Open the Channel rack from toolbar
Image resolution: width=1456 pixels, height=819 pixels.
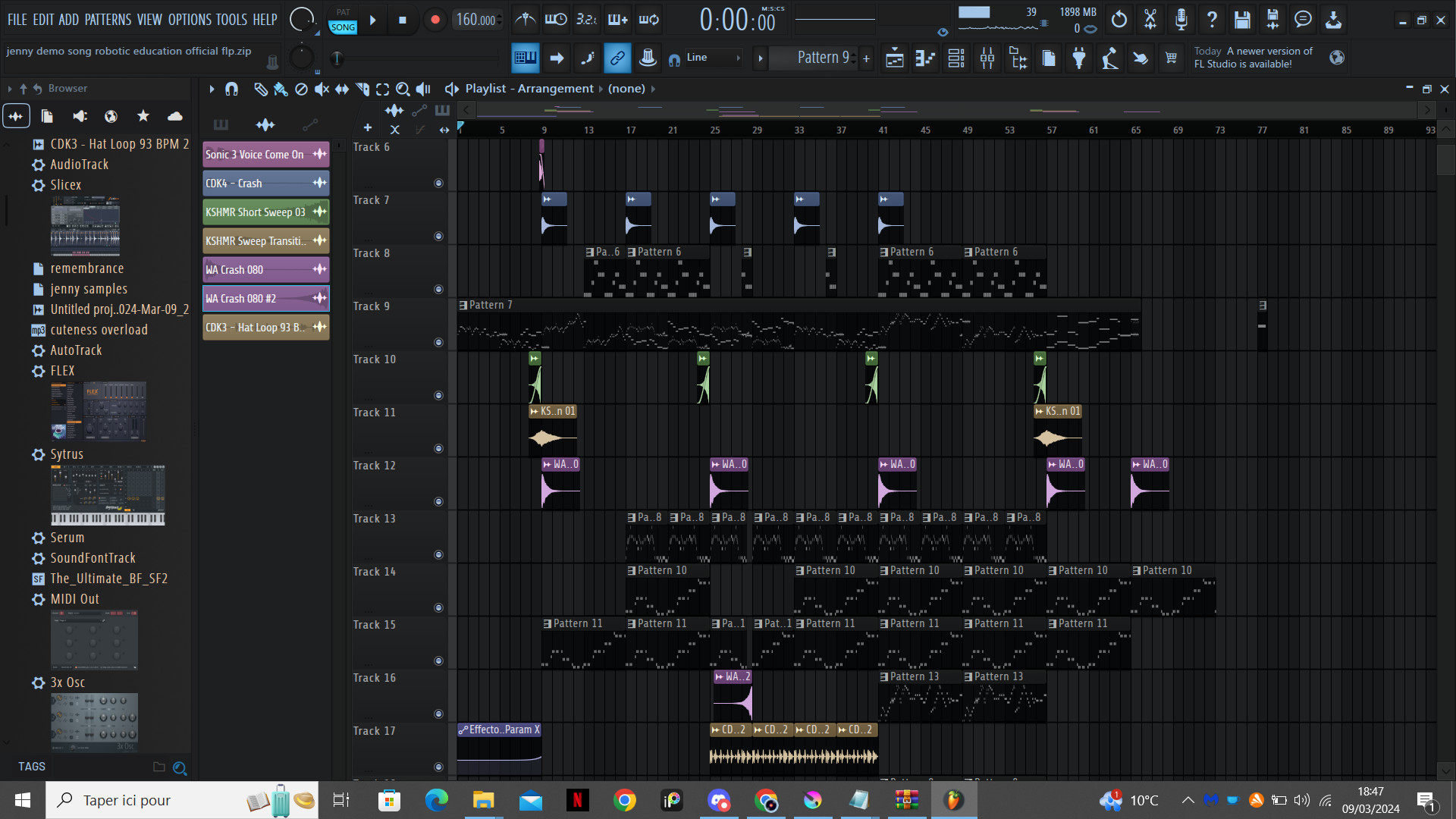click(x=956, y=58)
